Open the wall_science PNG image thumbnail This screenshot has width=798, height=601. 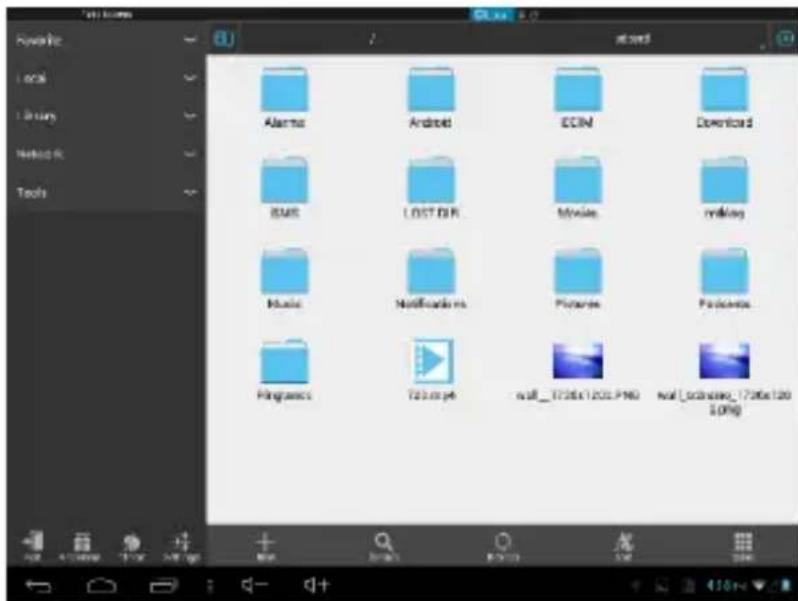tap(724, 361)
